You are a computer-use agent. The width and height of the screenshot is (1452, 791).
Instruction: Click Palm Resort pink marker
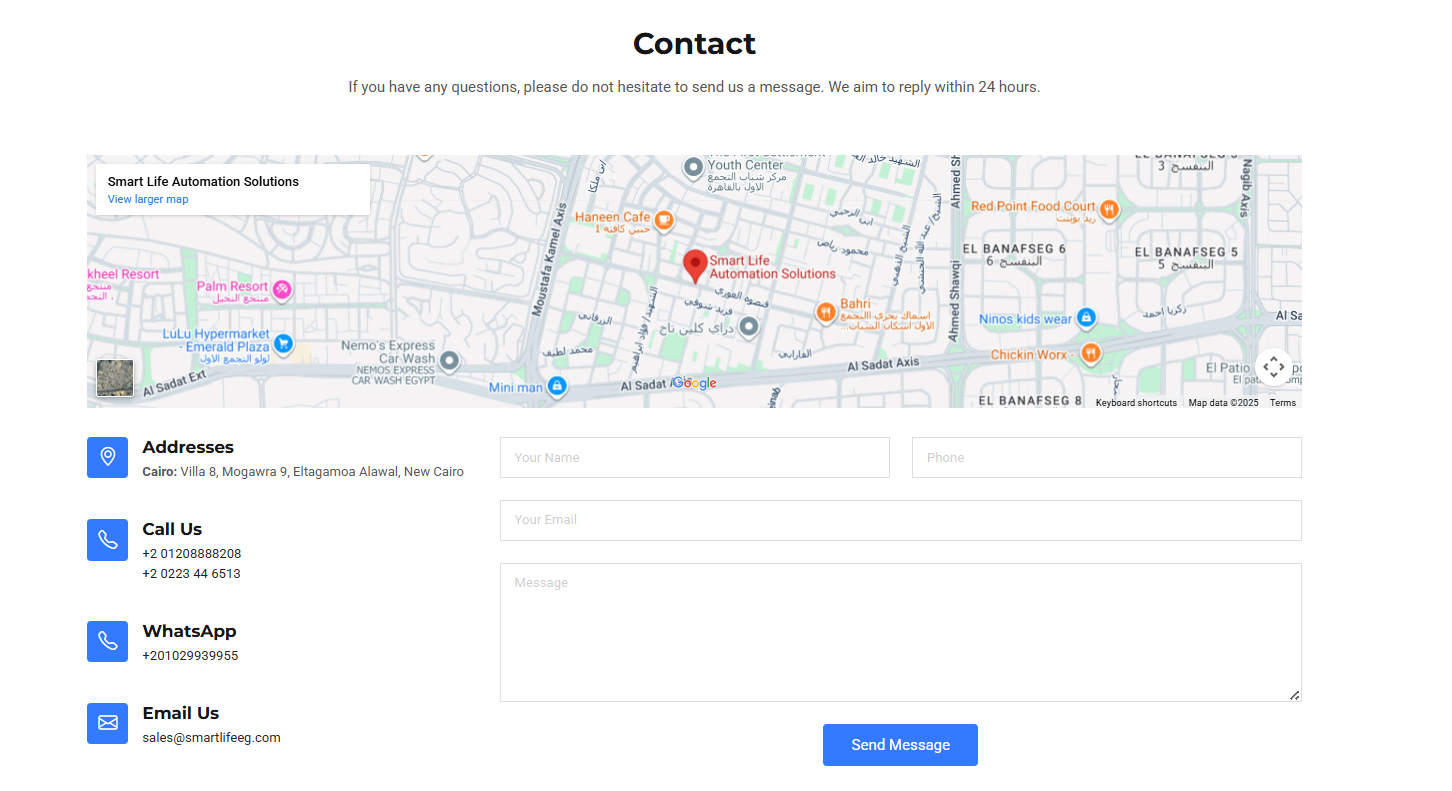[x=283, y=289]
